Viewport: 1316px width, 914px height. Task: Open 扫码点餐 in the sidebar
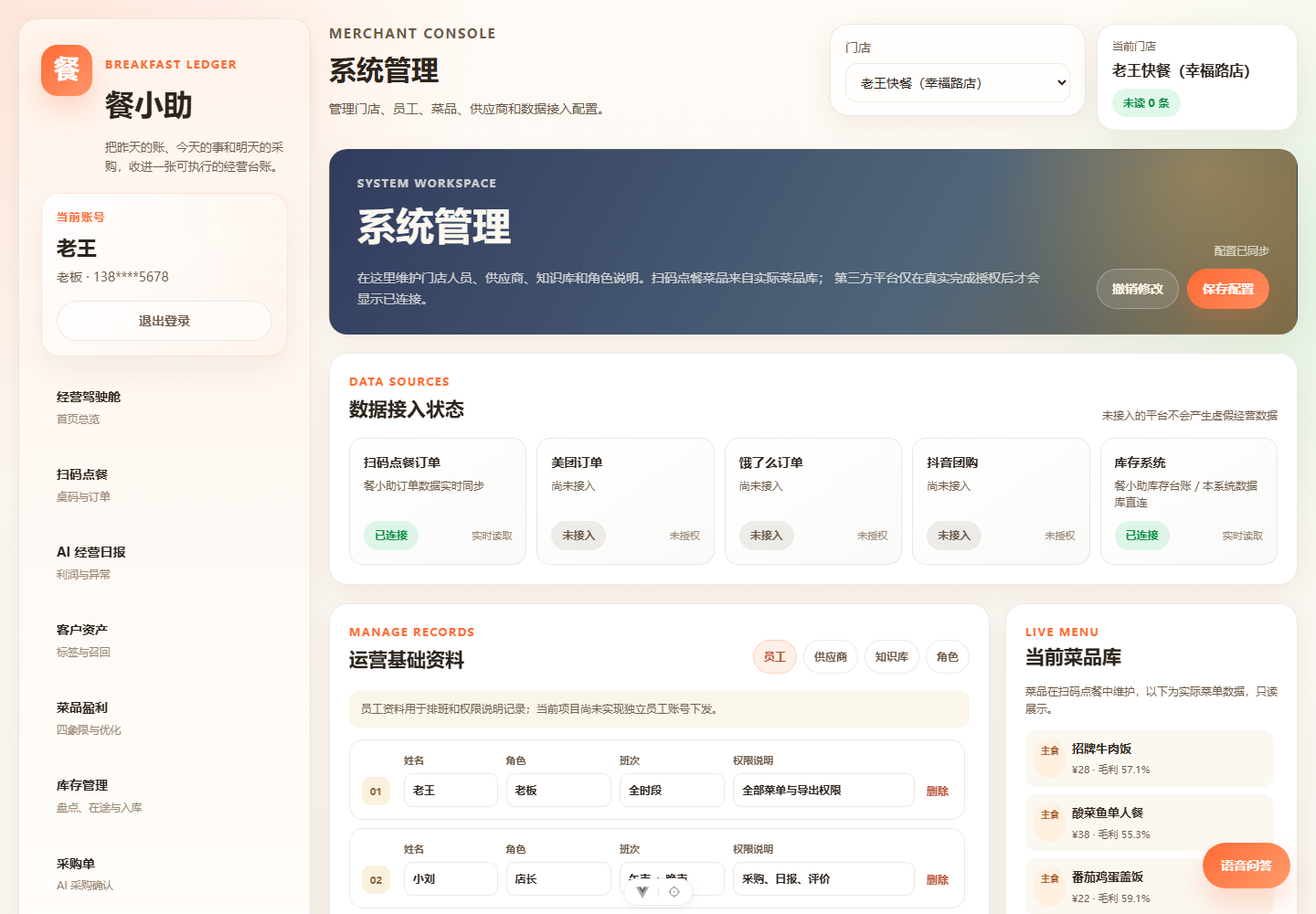(x=164, y=485)
